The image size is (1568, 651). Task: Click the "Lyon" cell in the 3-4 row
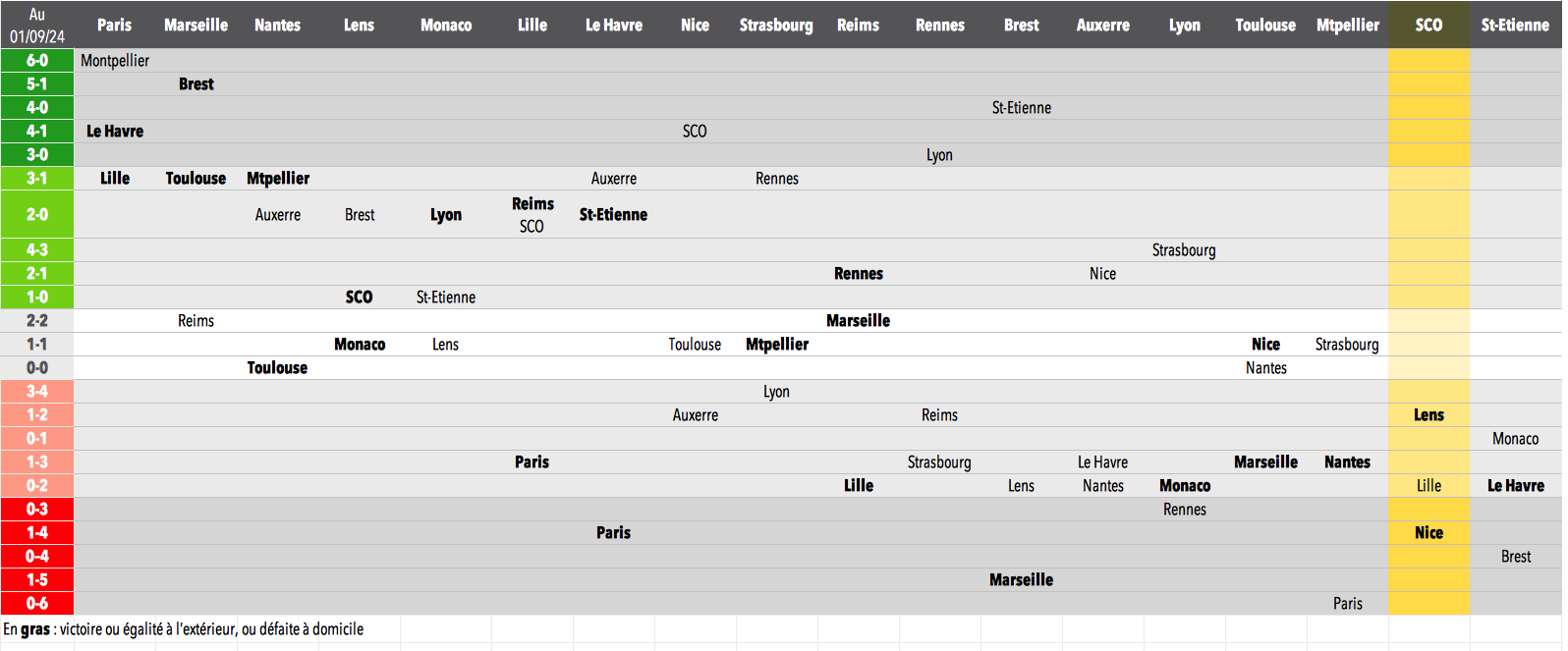coord(776,392)
